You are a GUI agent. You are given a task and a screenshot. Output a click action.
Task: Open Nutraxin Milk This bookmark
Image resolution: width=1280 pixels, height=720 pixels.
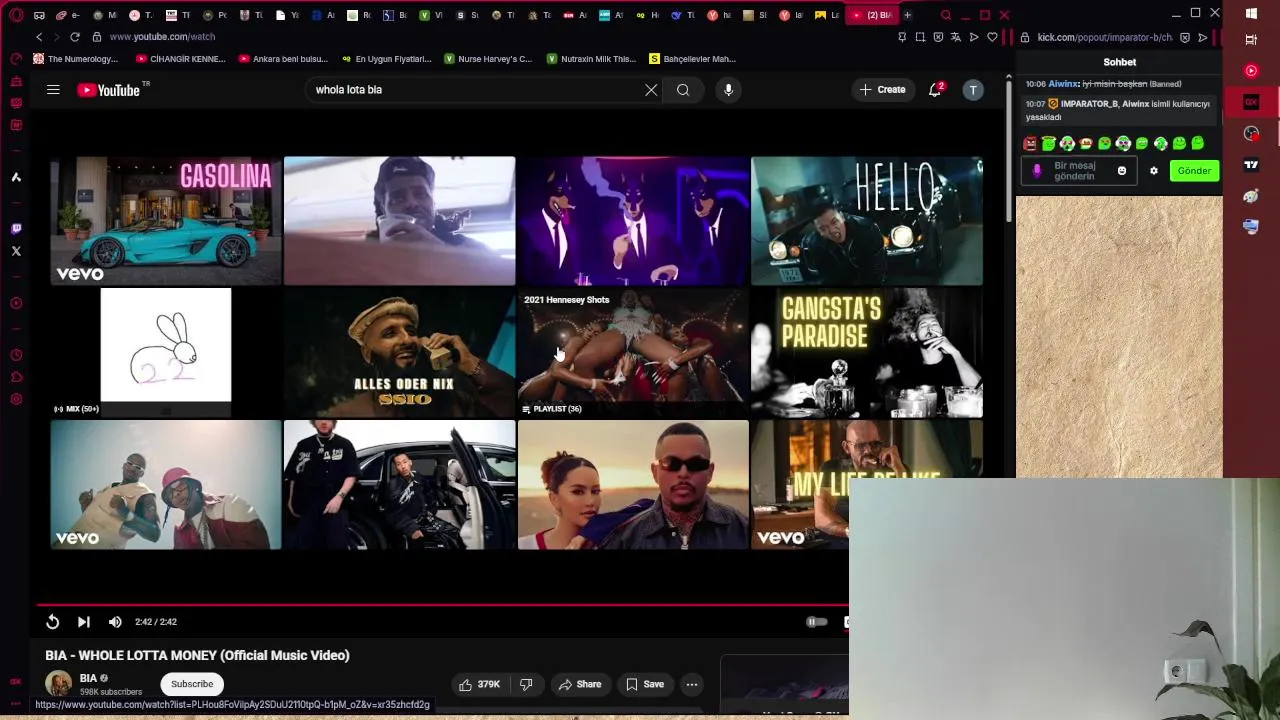point(591,59)
